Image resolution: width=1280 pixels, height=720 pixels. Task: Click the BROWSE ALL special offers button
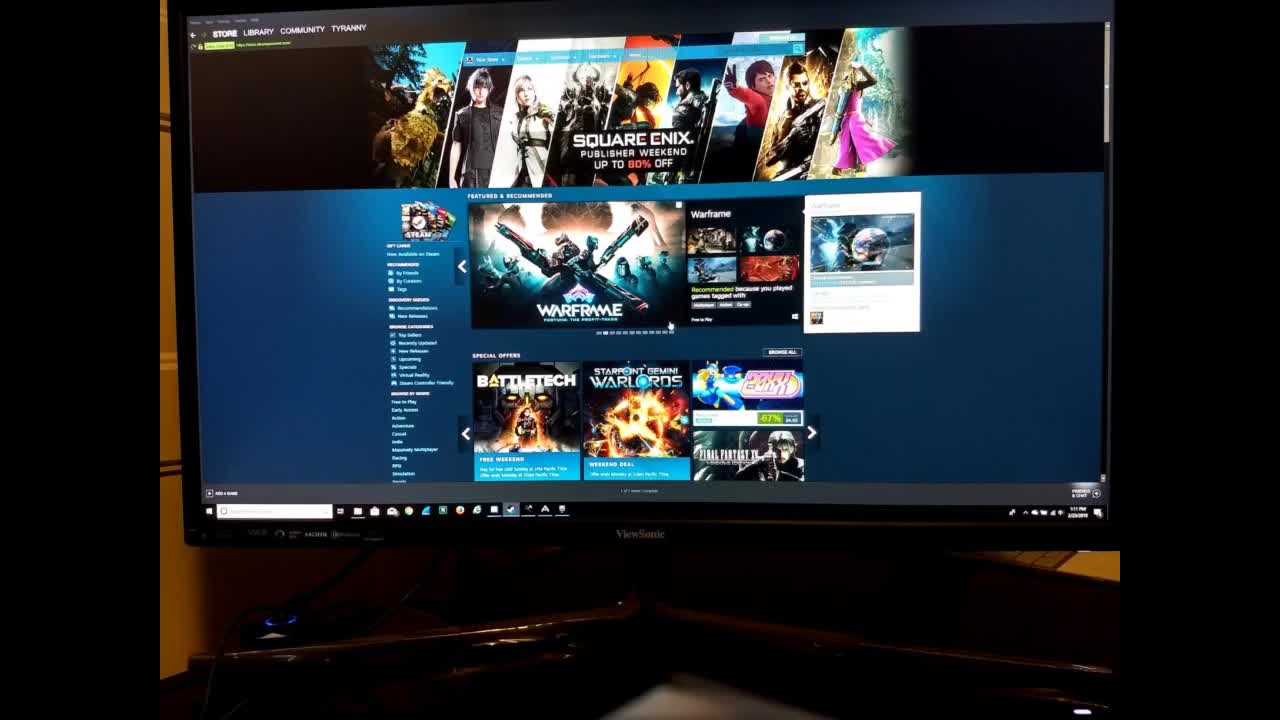pyautogui.click(x=782, y=352)
